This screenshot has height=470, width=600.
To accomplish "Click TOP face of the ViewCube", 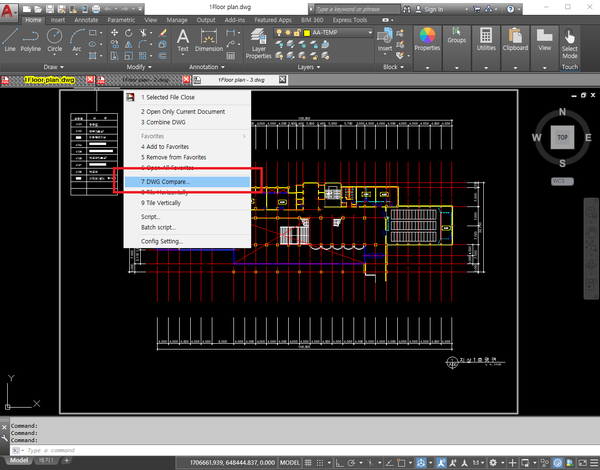I will click(x=562, y=137).
